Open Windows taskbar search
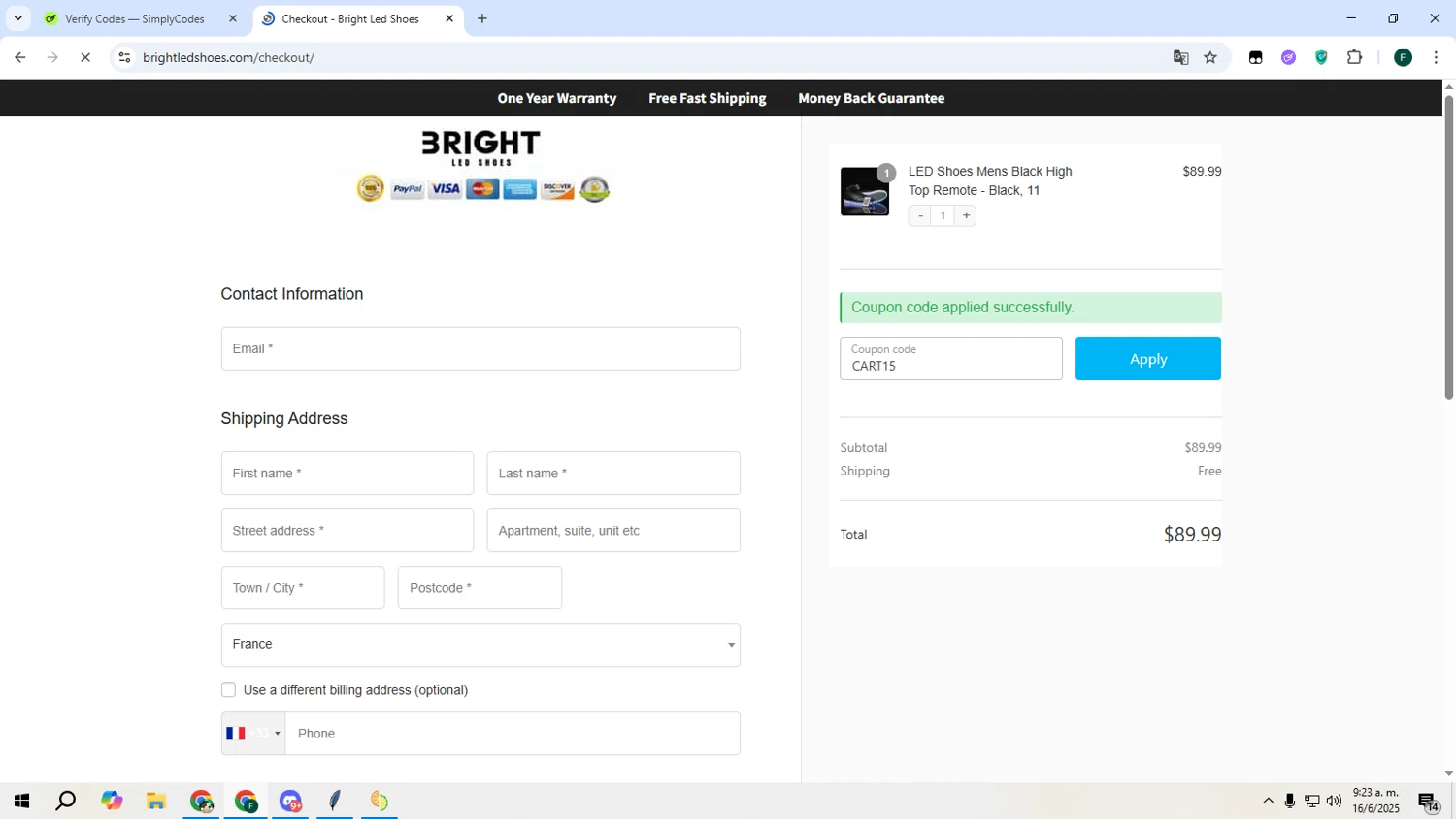This screenshot has width=1456, height=819. click(x=66, y=801)
